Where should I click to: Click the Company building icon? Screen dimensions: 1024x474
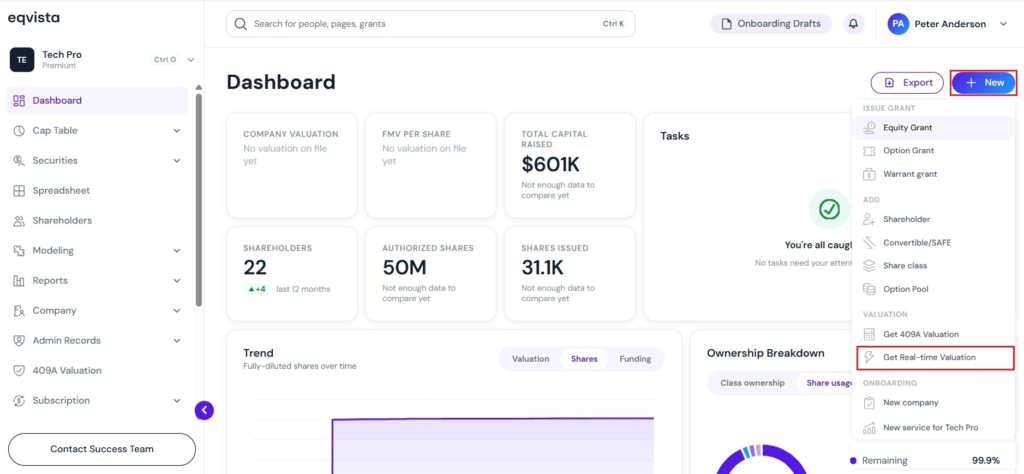pos(19,311)
